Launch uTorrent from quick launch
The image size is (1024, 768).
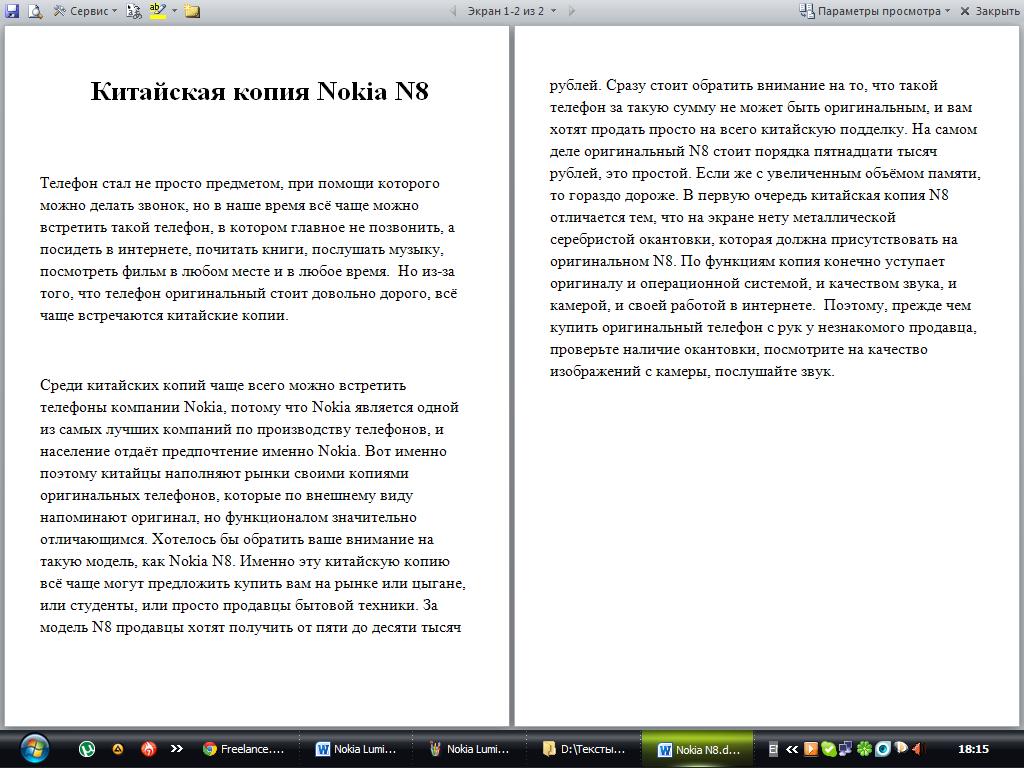[87, 749]
